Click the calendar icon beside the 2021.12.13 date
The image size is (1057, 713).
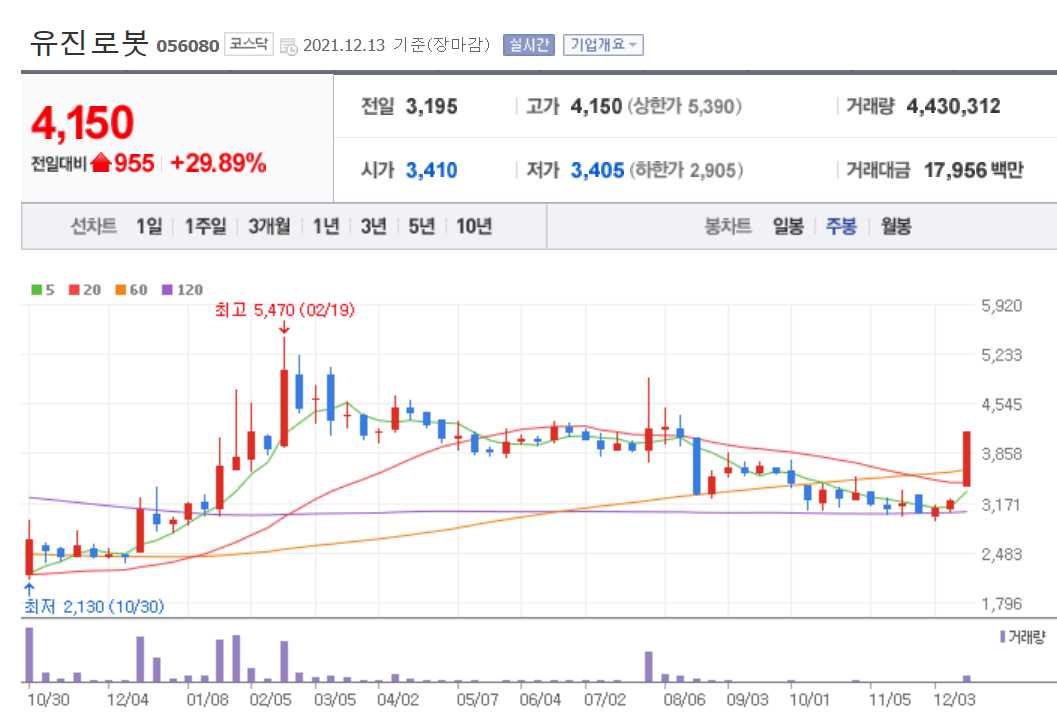pos(288,44)
